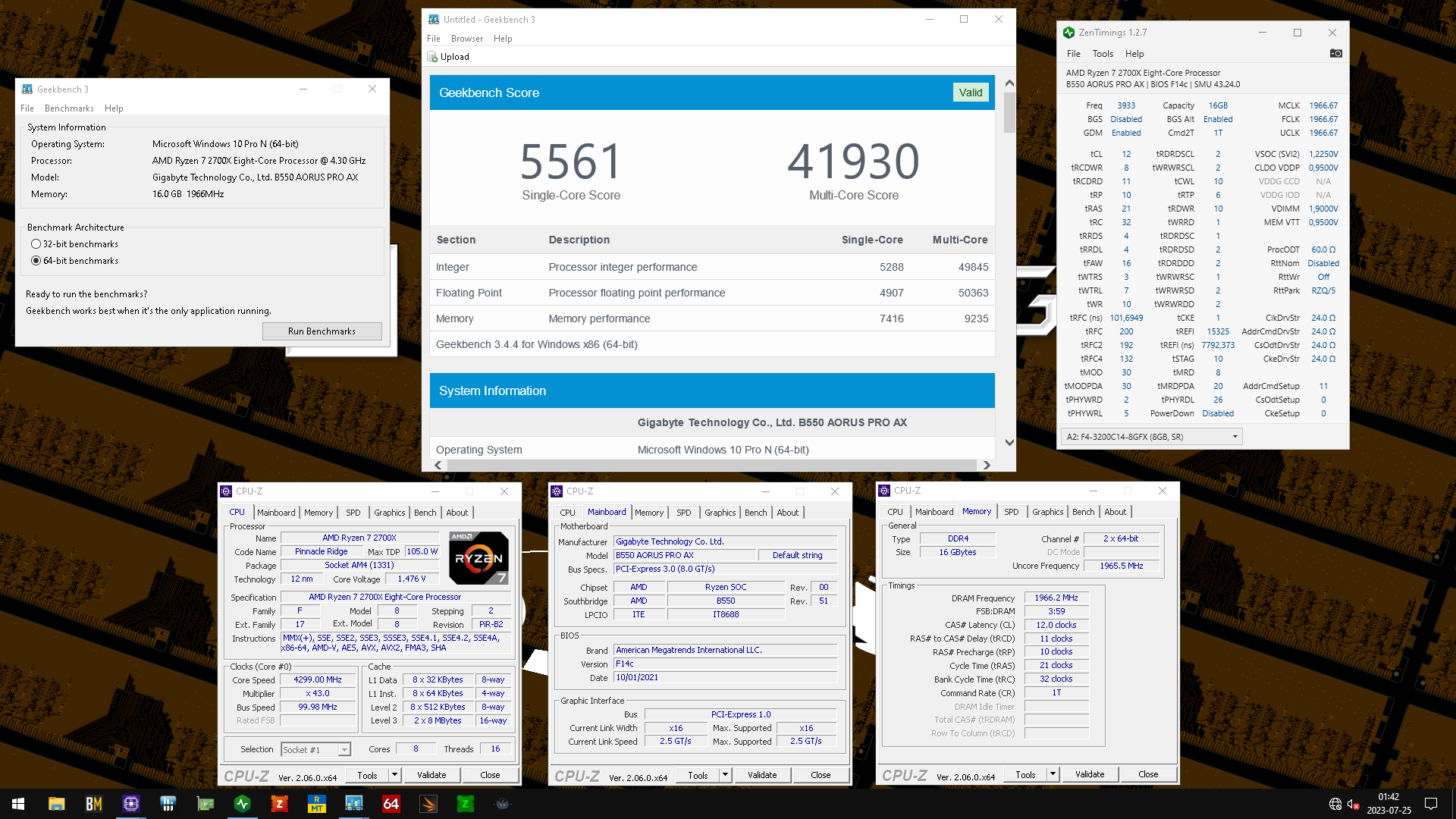Click Close button in CPU-Z Mainboard window
Image resolution: width=1456 pixels, height=819 pixels.
(821, 775)
